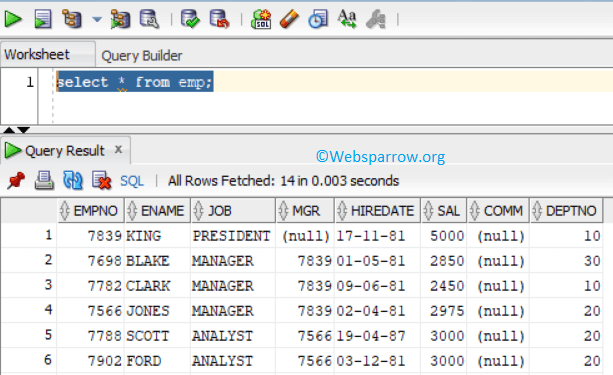The height and width of the screenshot is (375, 613).
Task: Click the select * from emp statement
Action: [135, 82]
